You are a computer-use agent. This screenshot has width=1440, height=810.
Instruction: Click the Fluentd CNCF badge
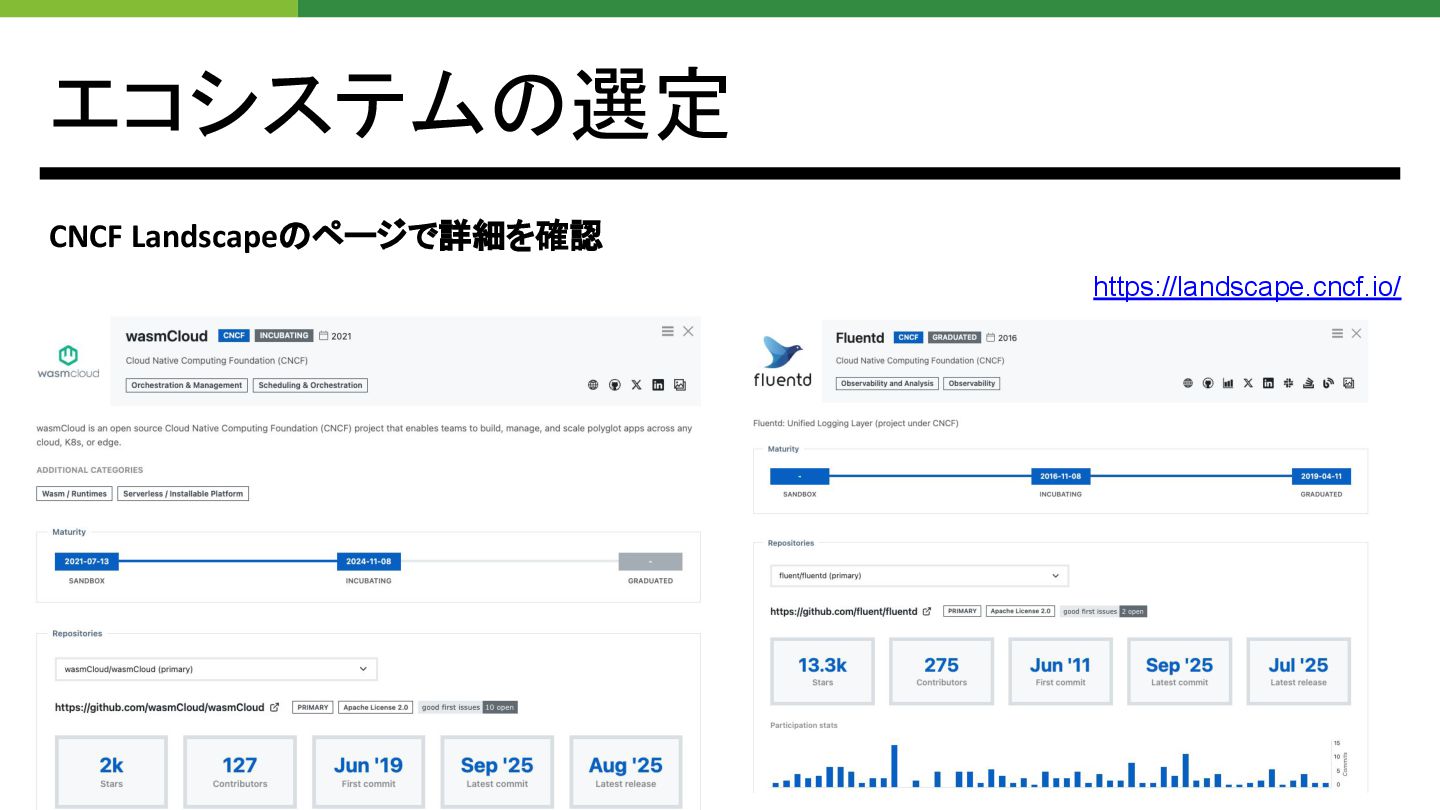[908, 338]
